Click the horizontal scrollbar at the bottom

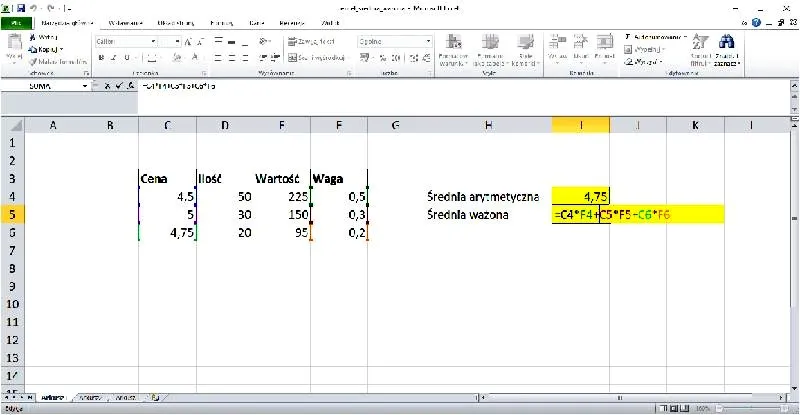pyautogui.click(x=633, y=397)
